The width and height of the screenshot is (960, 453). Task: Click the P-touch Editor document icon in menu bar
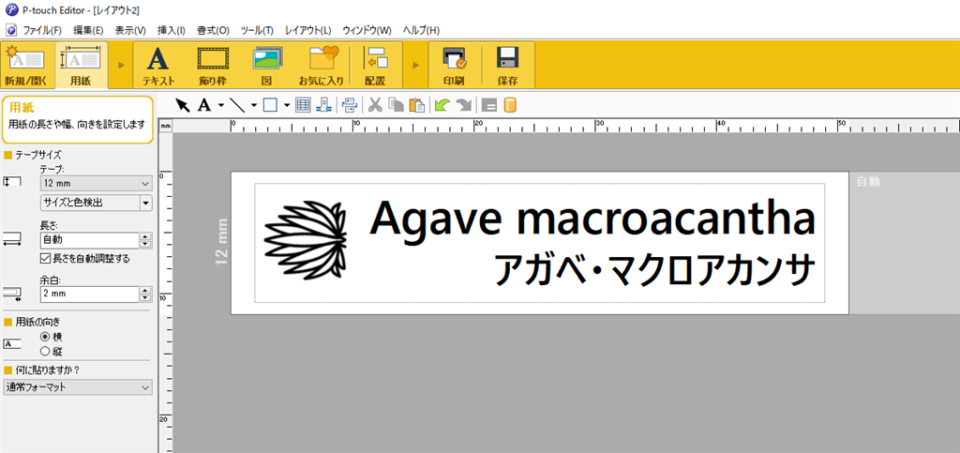11,29
